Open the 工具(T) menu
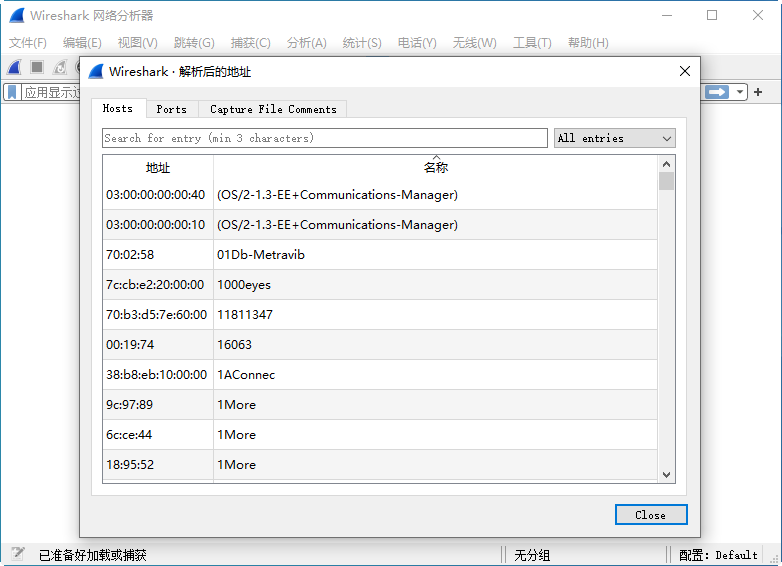The image size is (782, 566). tap(532, 43)
